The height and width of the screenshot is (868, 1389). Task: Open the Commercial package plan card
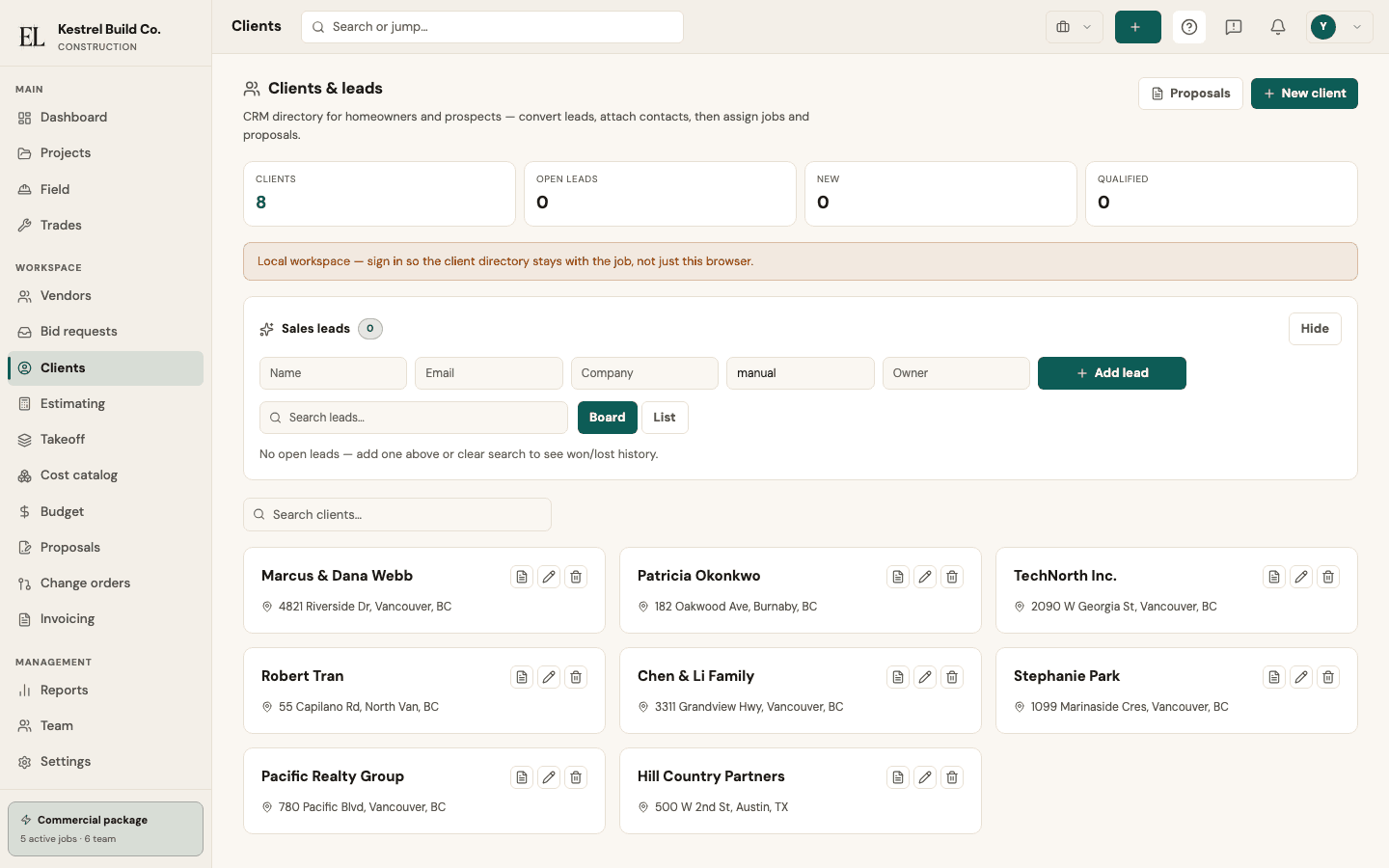tap(106, 829)
